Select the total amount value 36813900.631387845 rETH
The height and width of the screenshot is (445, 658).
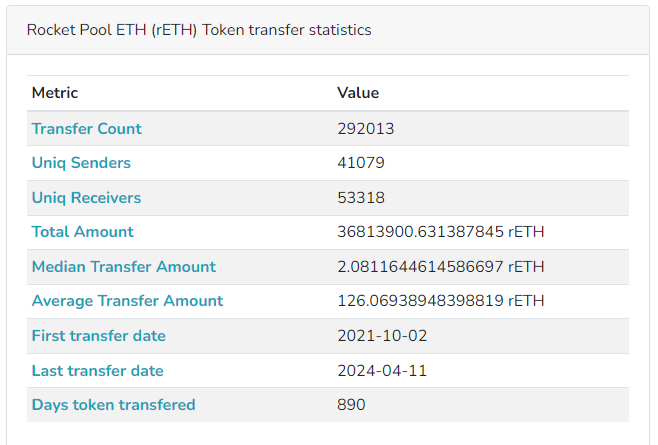441,232
